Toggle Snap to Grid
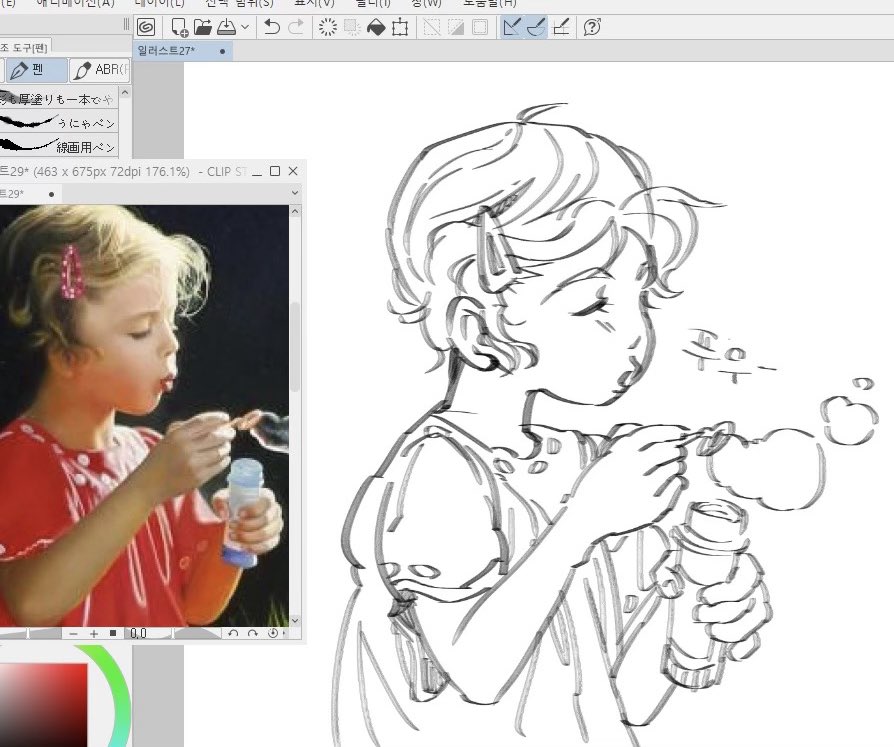The image size is (894, 747). [x=561, y=27]
